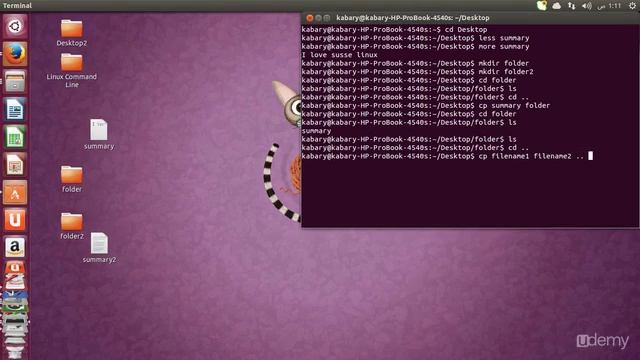Viewport: 640px width, 360px height.
Task: Click the 'less summary' command line
Action: tap(415, 38)
